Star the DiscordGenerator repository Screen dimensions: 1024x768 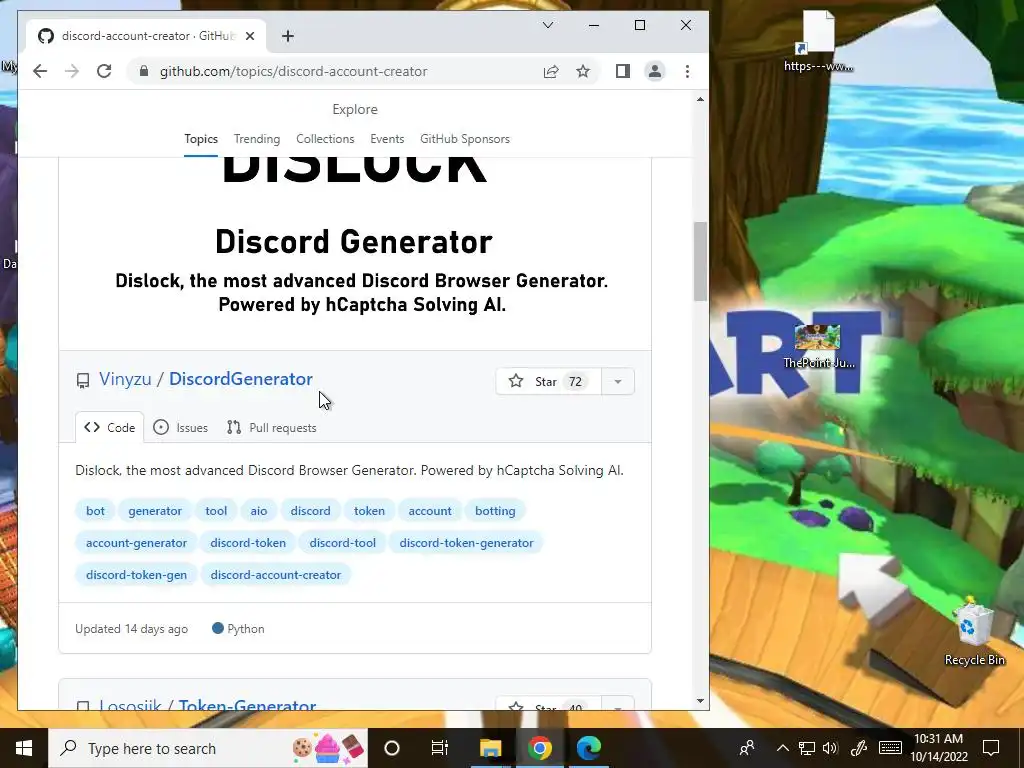coord(549,381)
